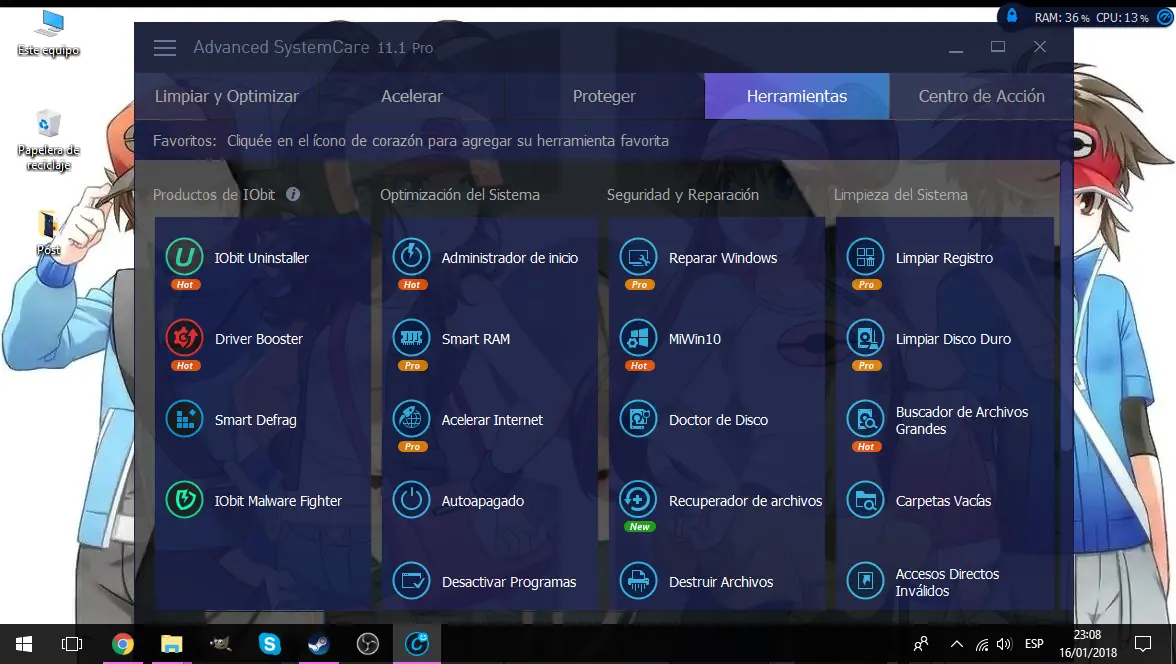
Task: Switch to the Proteger tab
Action: pos(604,96)
